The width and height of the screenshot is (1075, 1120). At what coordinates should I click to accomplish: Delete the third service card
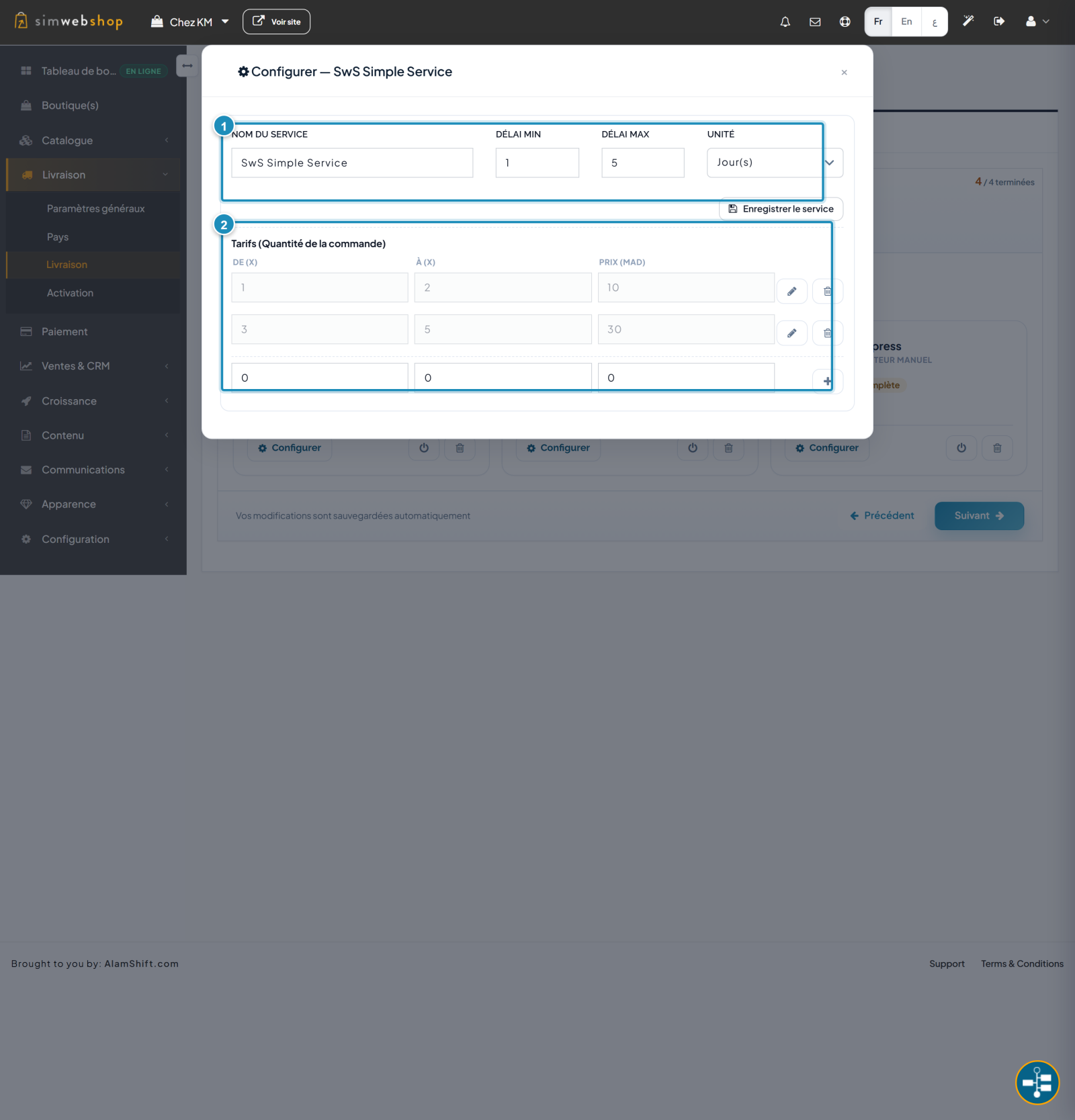coord(997,448)
